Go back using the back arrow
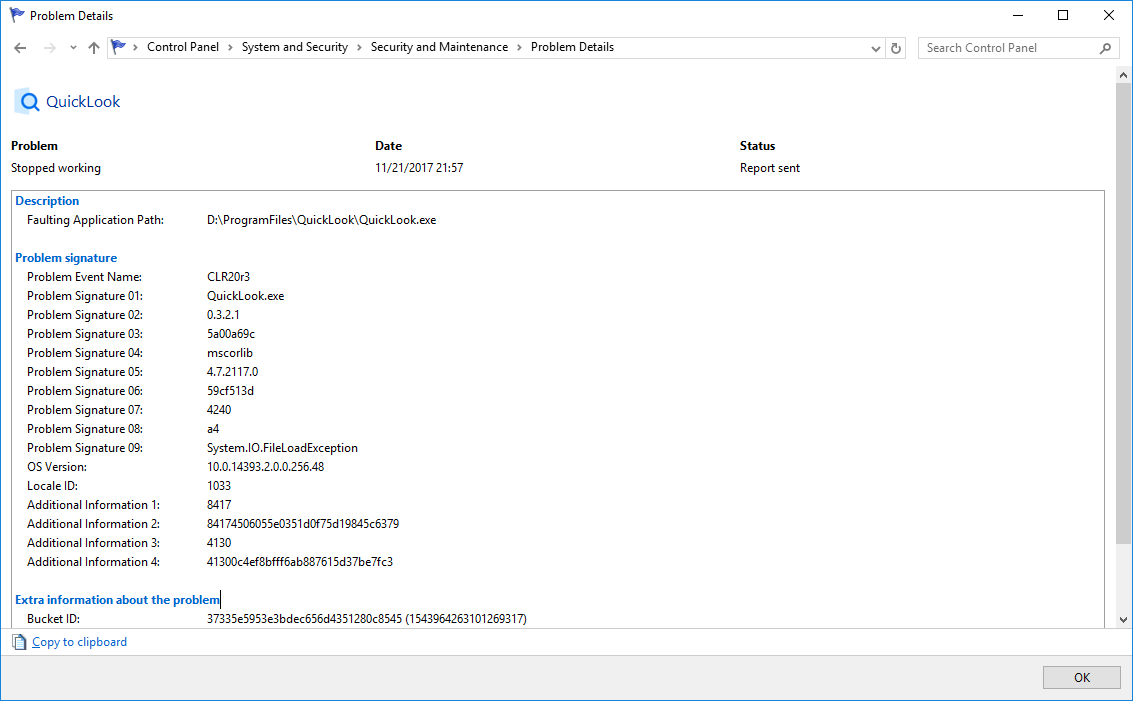Image resolution: width=1133 pixels, height=701 pixels. coord(20,48)
